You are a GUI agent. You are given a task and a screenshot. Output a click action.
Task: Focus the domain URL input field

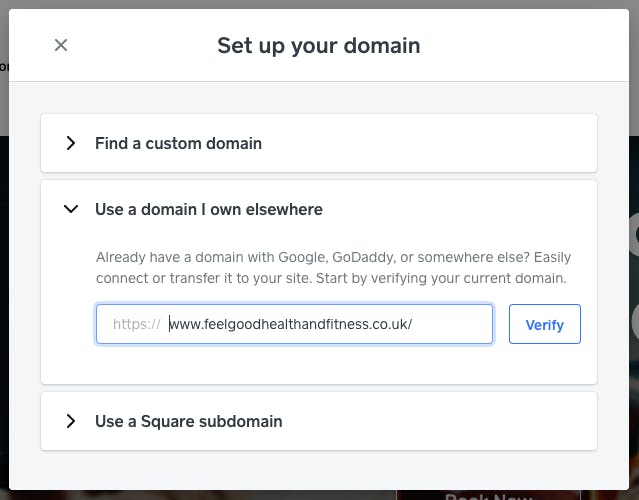(x=294, y=324)
